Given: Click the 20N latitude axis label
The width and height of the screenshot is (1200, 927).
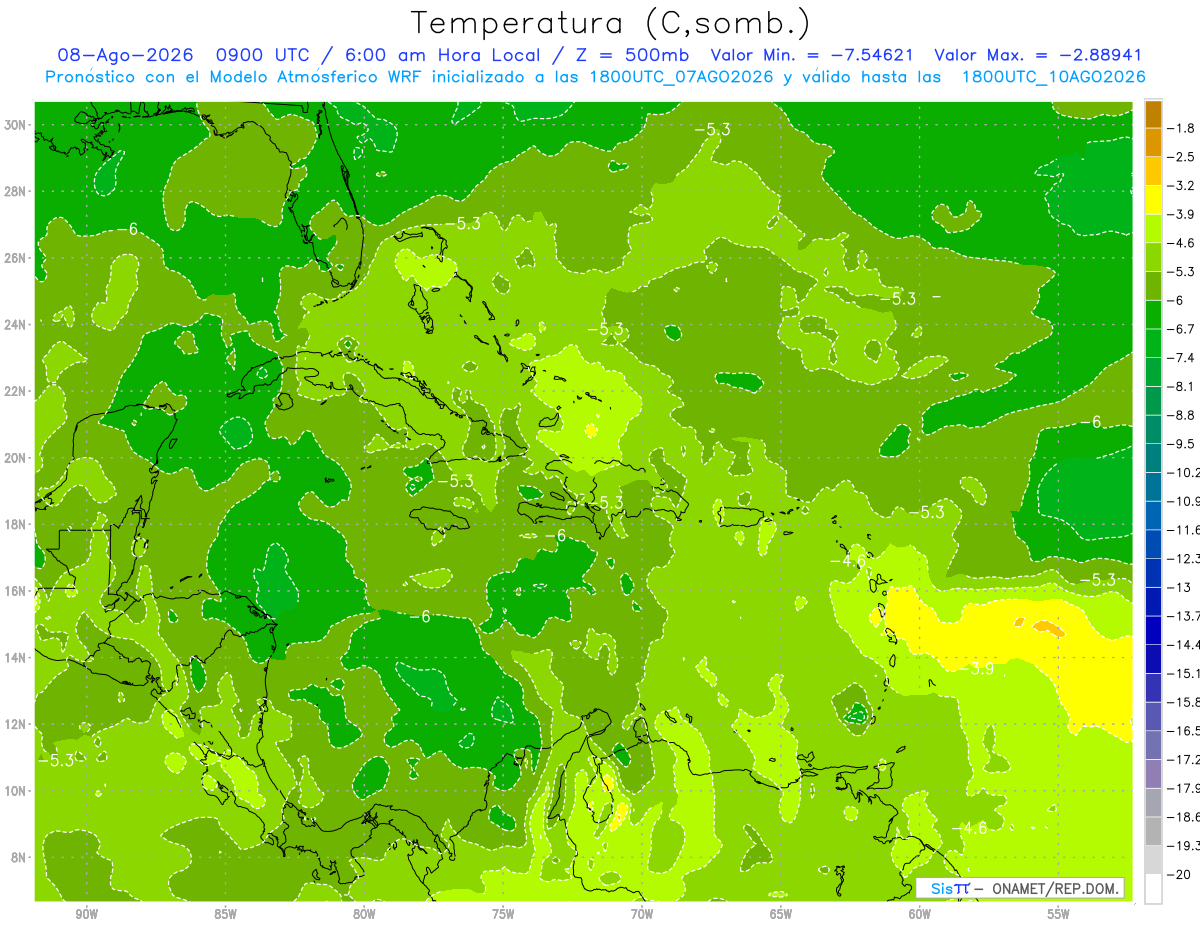Looking at the screenshot, I should pyautogui.click(x=15, y=458).
